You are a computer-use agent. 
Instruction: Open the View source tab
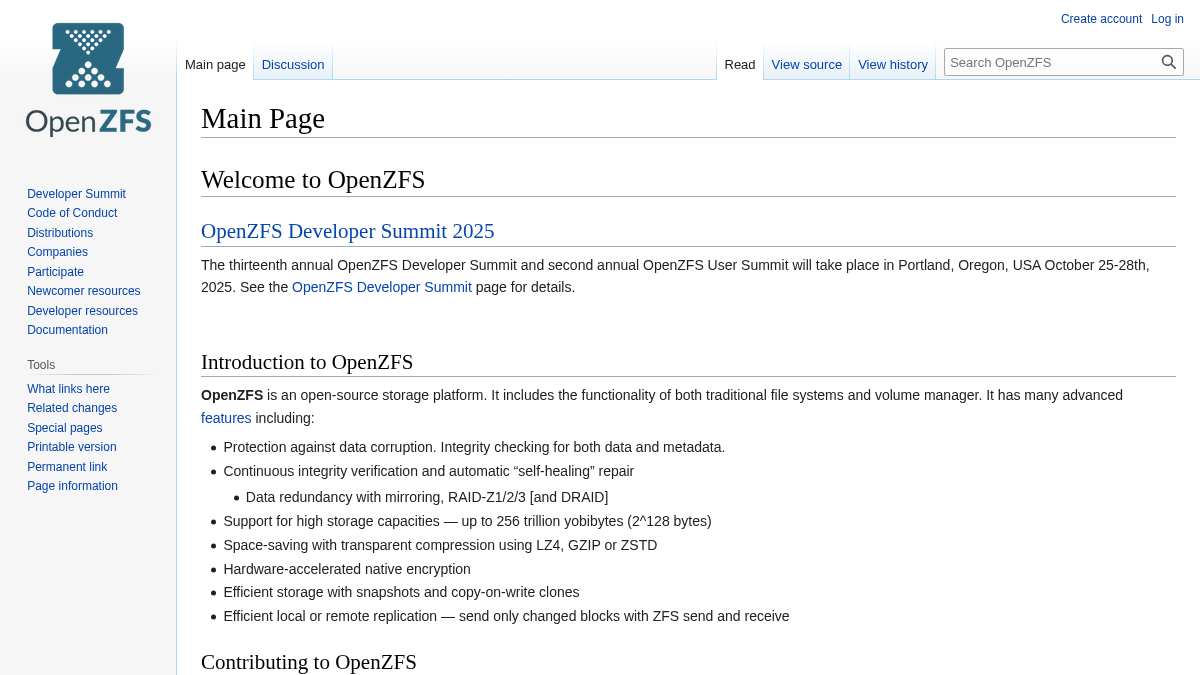click(x=807, y=64)
